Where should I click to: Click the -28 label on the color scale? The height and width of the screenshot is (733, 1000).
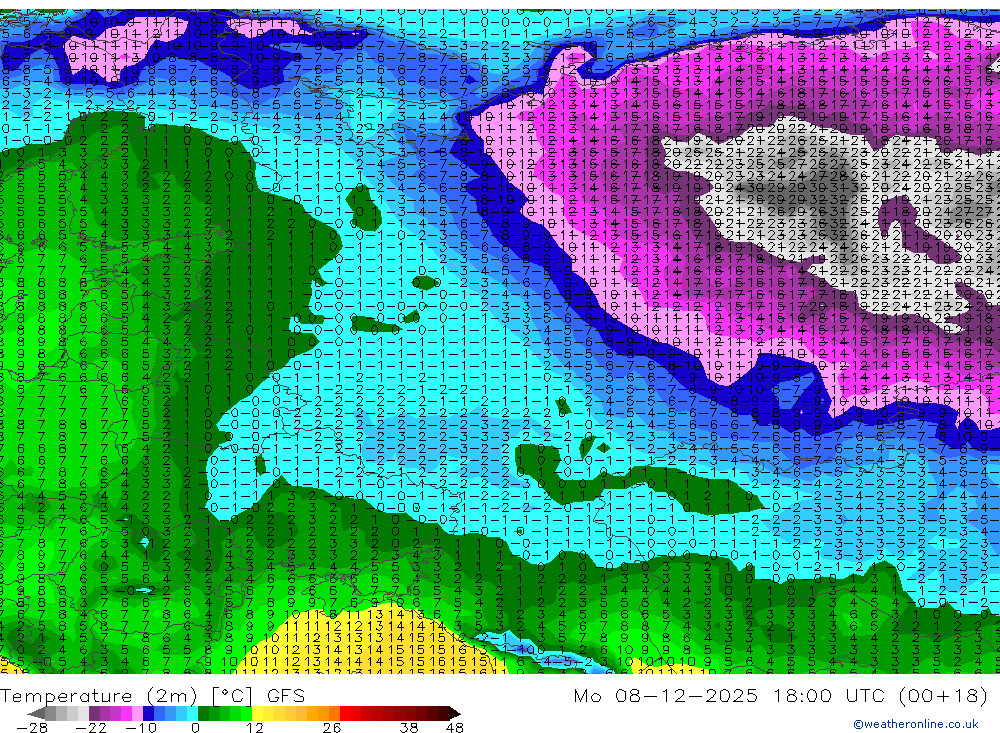pyautogui.click(x=32, y=728)
